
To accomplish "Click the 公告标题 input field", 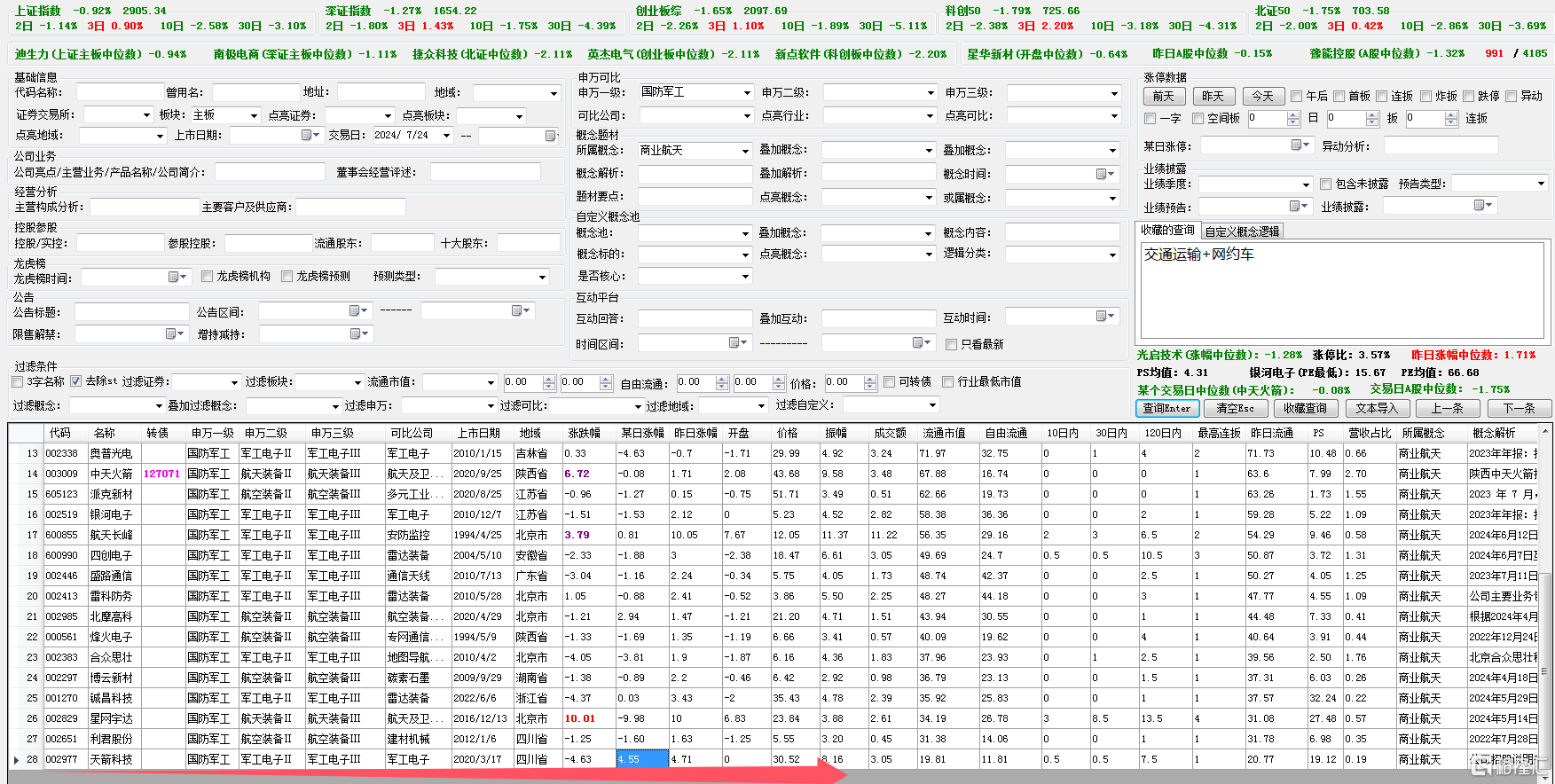I will click(x=131, y=312).
